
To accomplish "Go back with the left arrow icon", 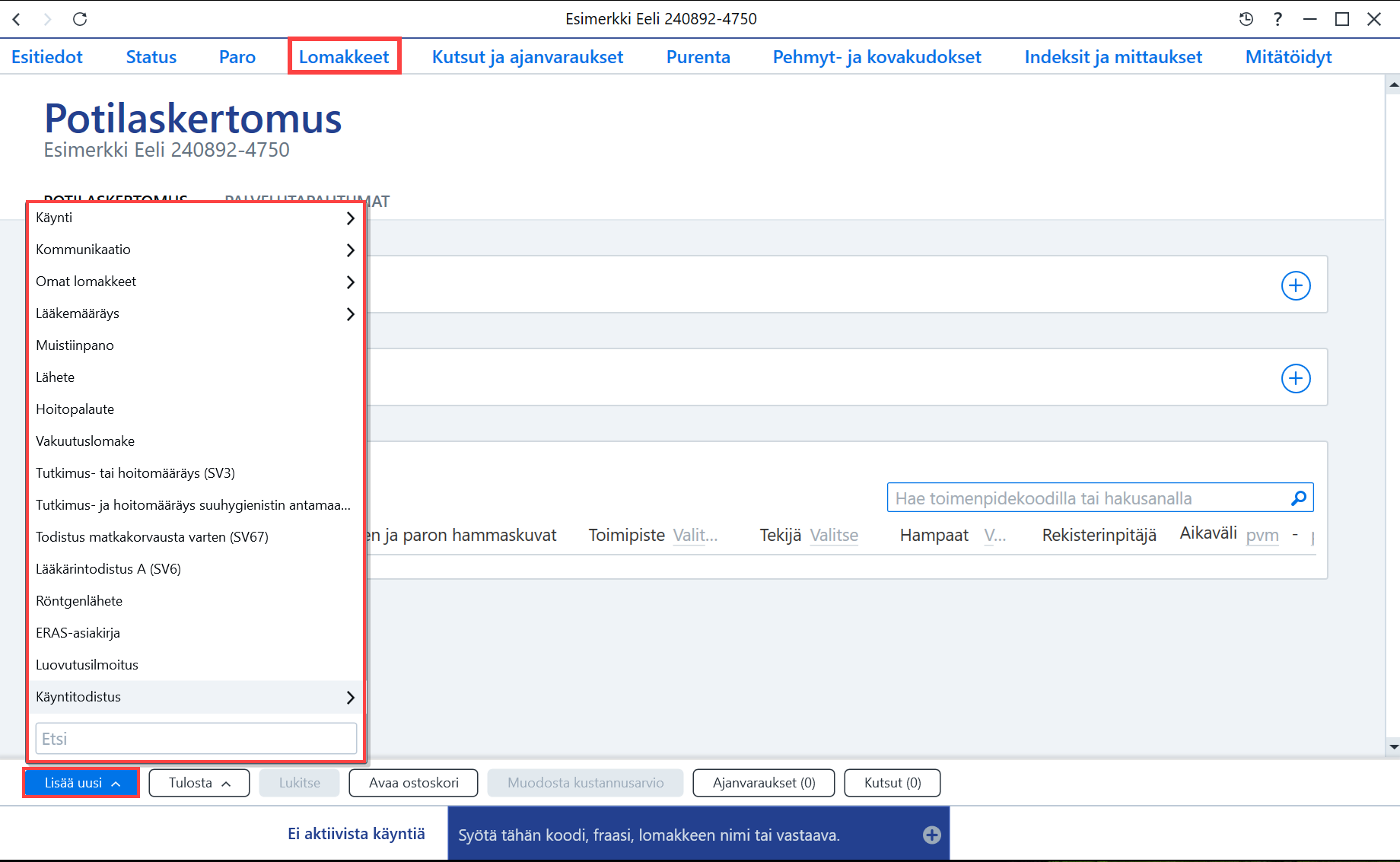I will pyautogui.click(x=17, y=19).
